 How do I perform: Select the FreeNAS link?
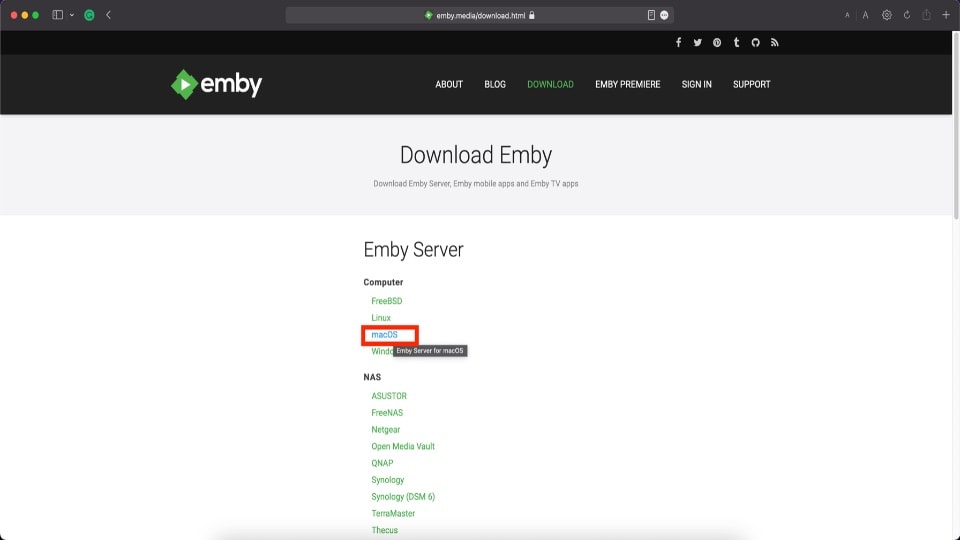tap(387, 413)
